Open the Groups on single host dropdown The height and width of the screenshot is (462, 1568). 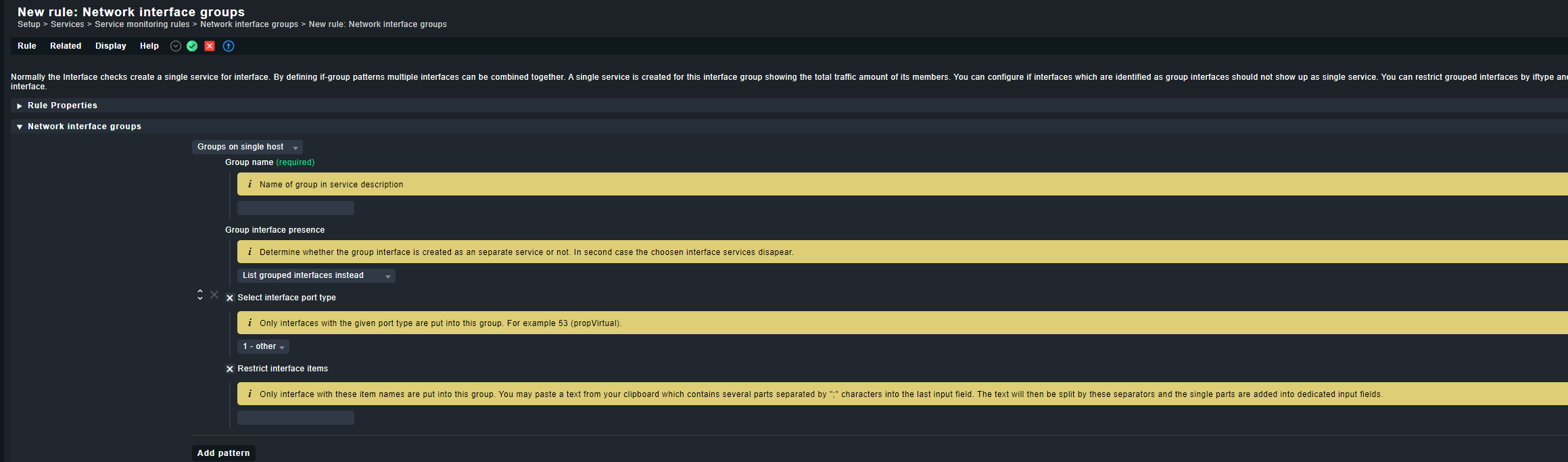pyautogui.click(x=247, y=147)
